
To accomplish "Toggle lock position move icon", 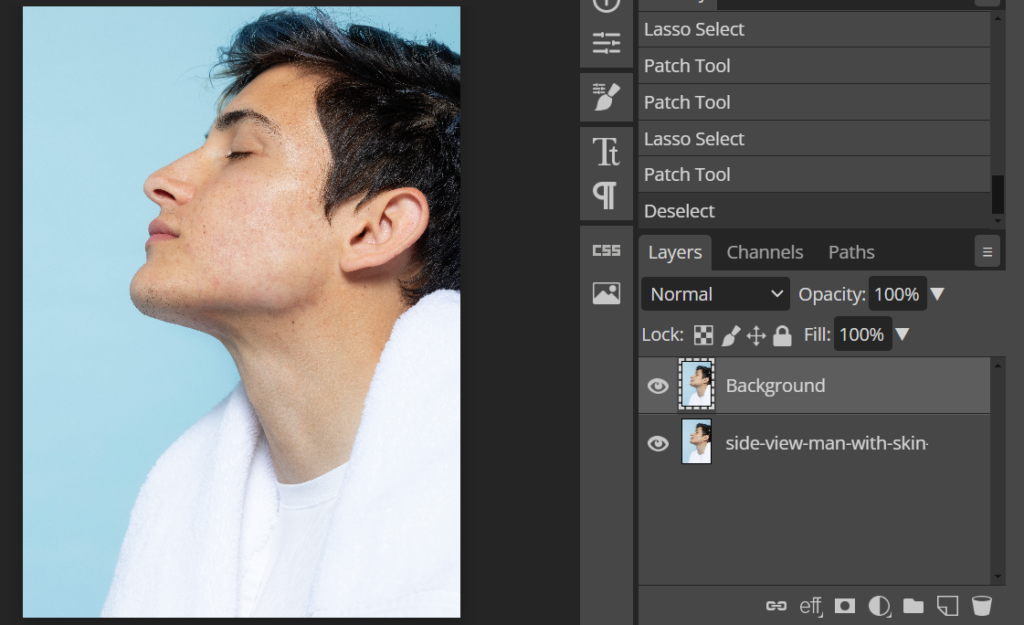I will pos(756,335).
